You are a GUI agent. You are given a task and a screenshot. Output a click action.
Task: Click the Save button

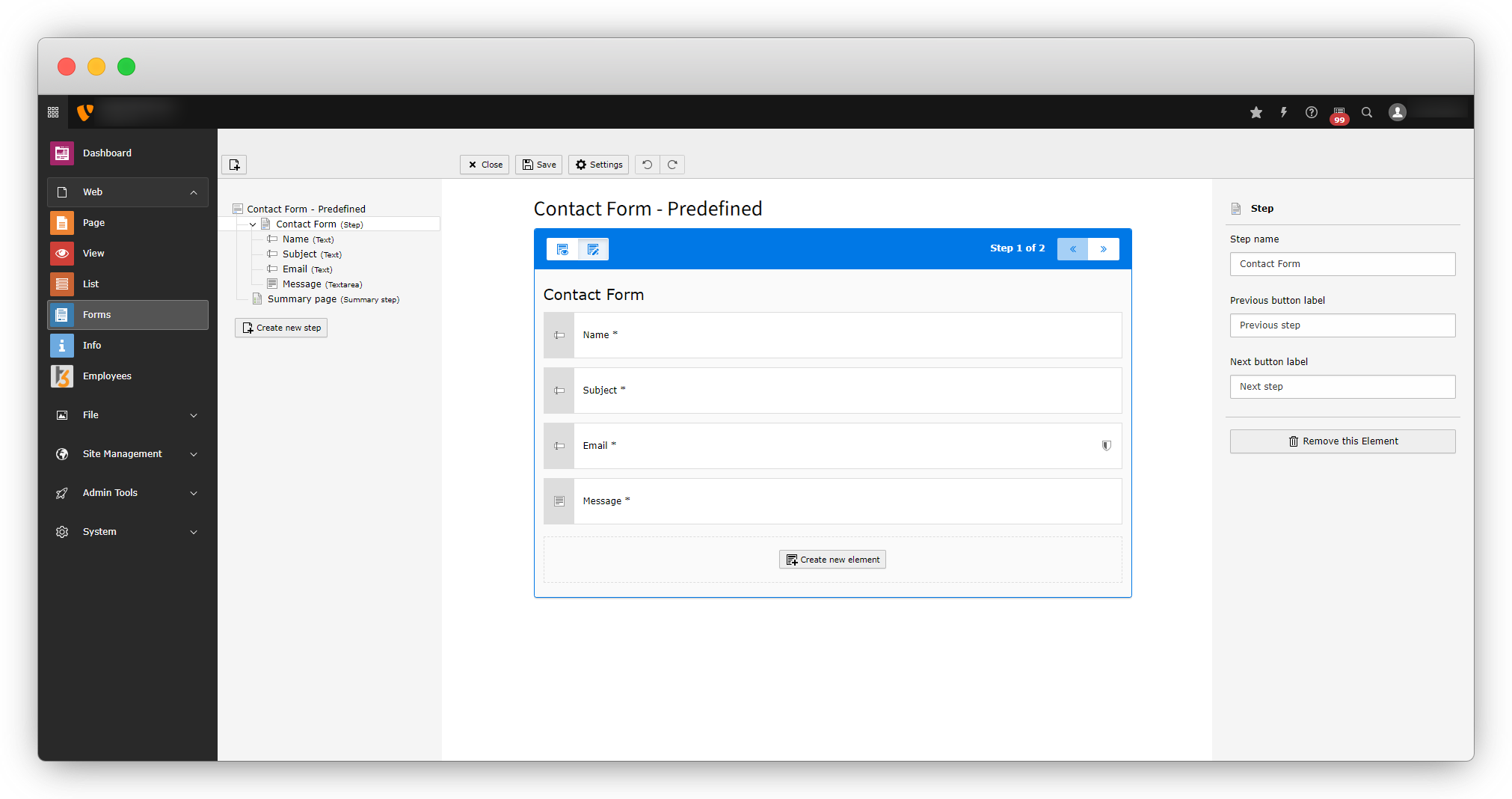coord(538,165)
